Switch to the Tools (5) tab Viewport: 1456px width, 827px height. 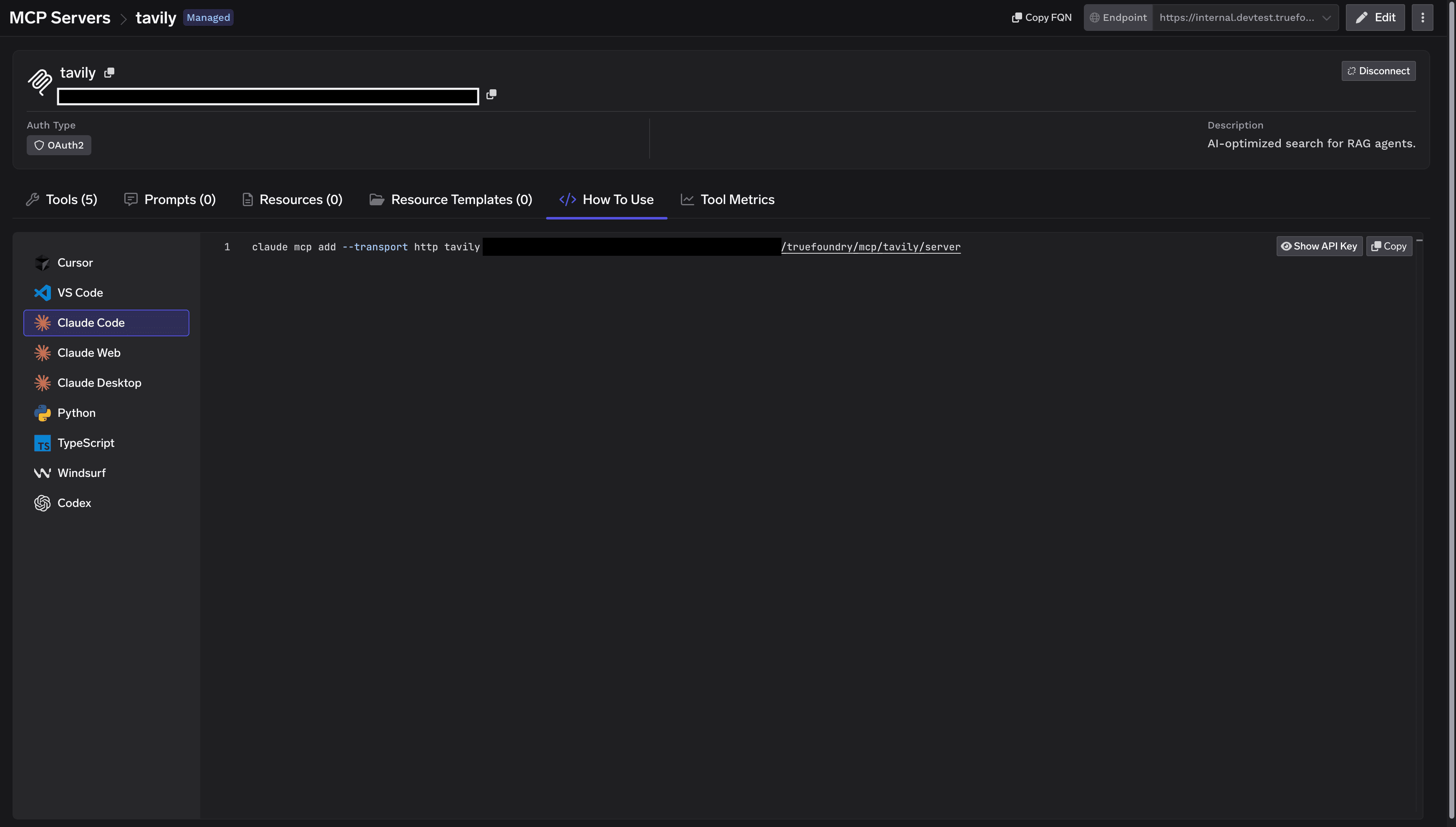pos(62,200)
